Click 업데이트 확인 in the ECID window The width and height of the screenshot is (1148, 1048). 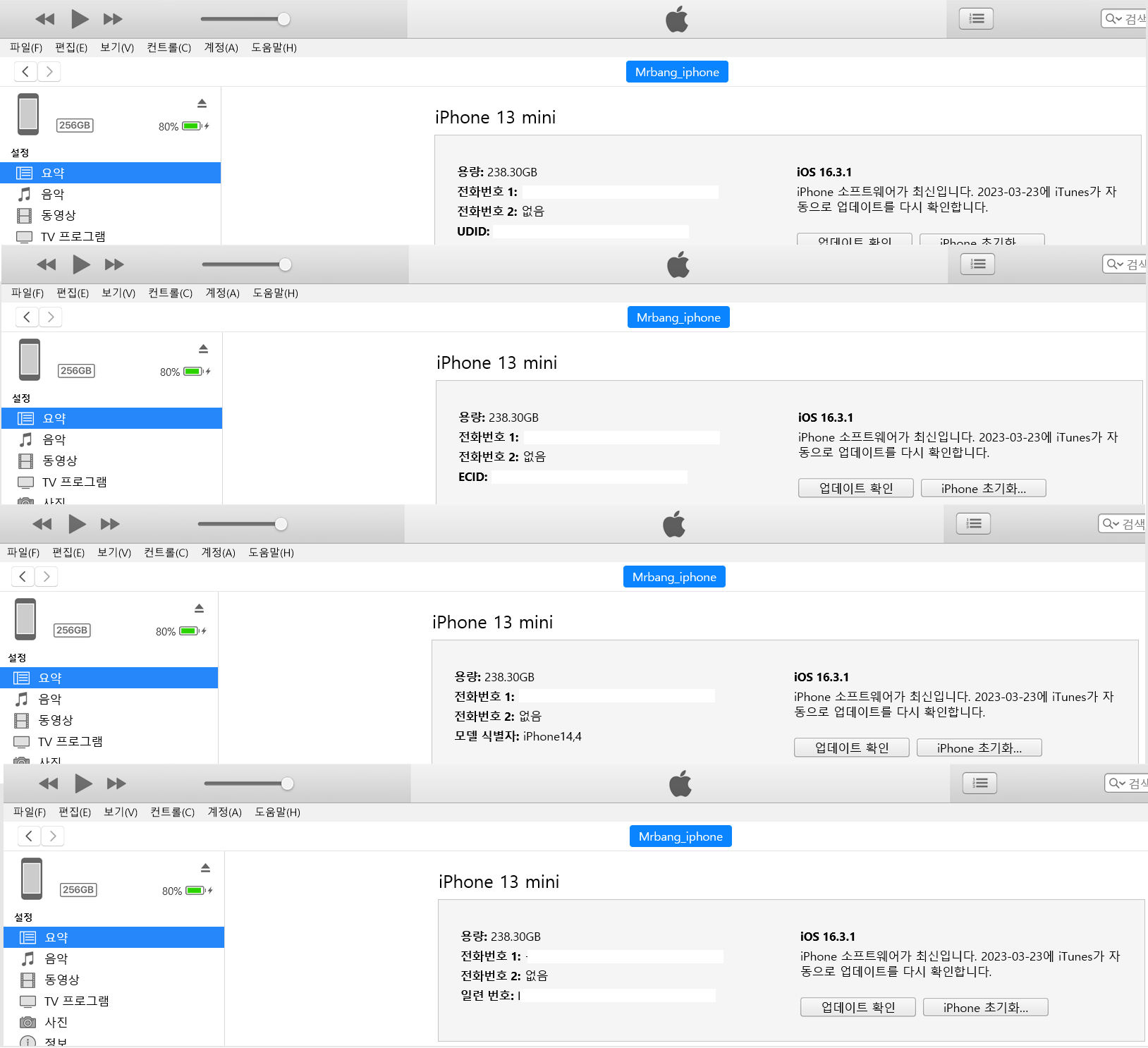(x=856, y=488)
